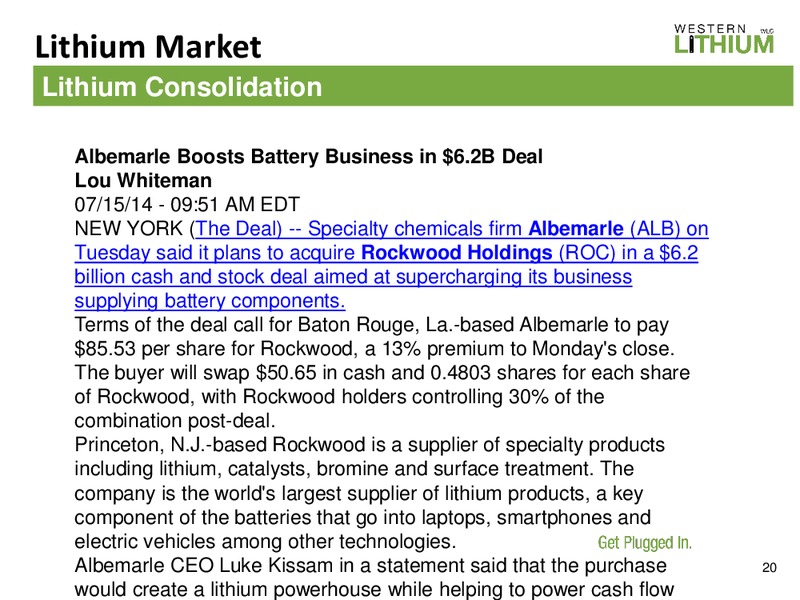This screenshot has width=800, height=600.
Task: Click the slide page number 20
Action: pos(769,567)
